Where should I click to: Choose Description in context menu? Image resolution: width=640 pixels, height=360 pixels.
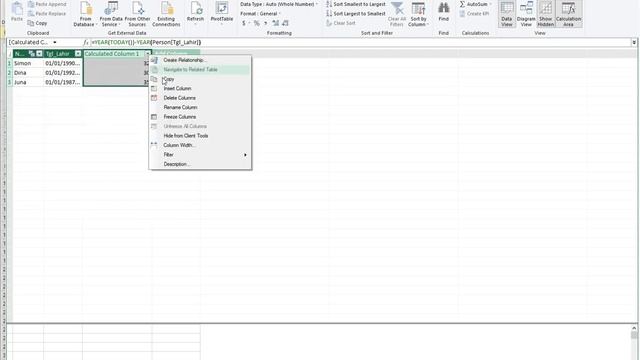[x=200, y=164]
